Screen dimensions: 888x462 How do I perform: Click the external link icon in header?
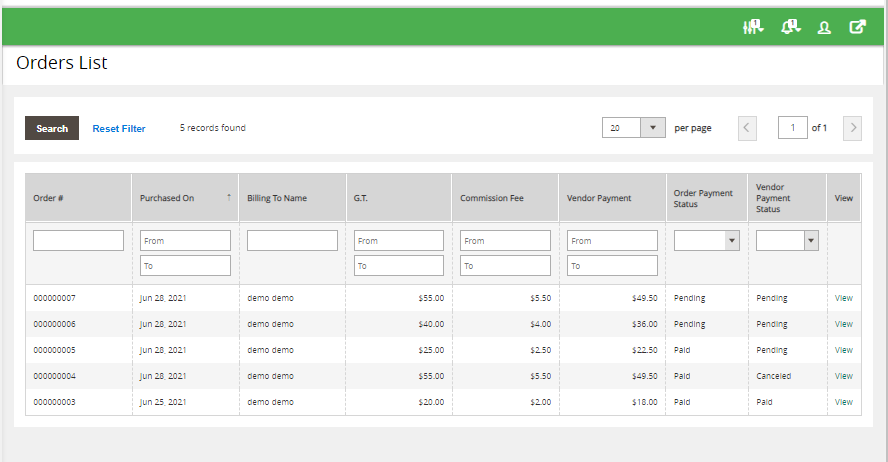pos(857,27)
